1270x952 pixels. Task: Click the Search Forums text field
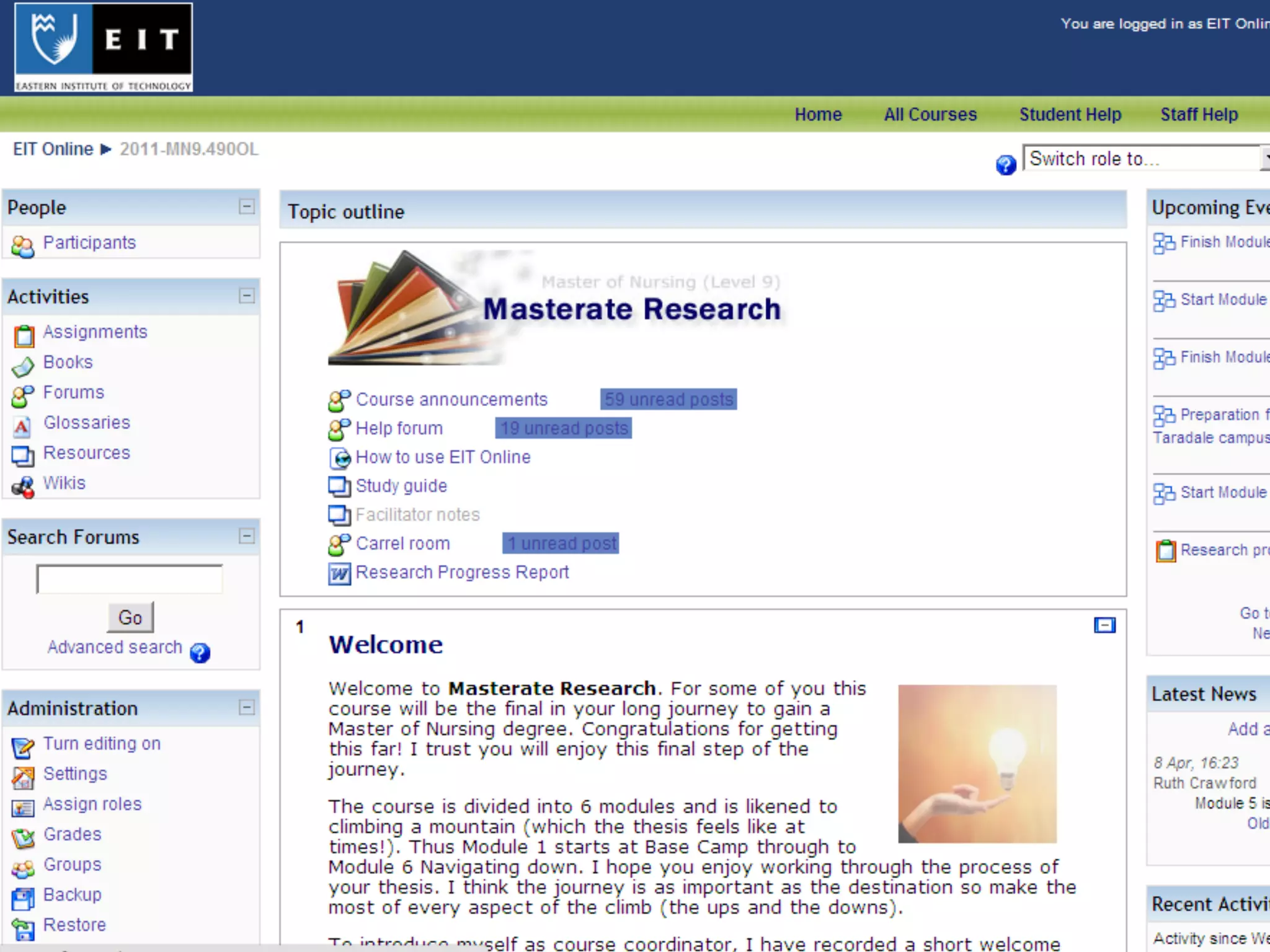[130, 580]
